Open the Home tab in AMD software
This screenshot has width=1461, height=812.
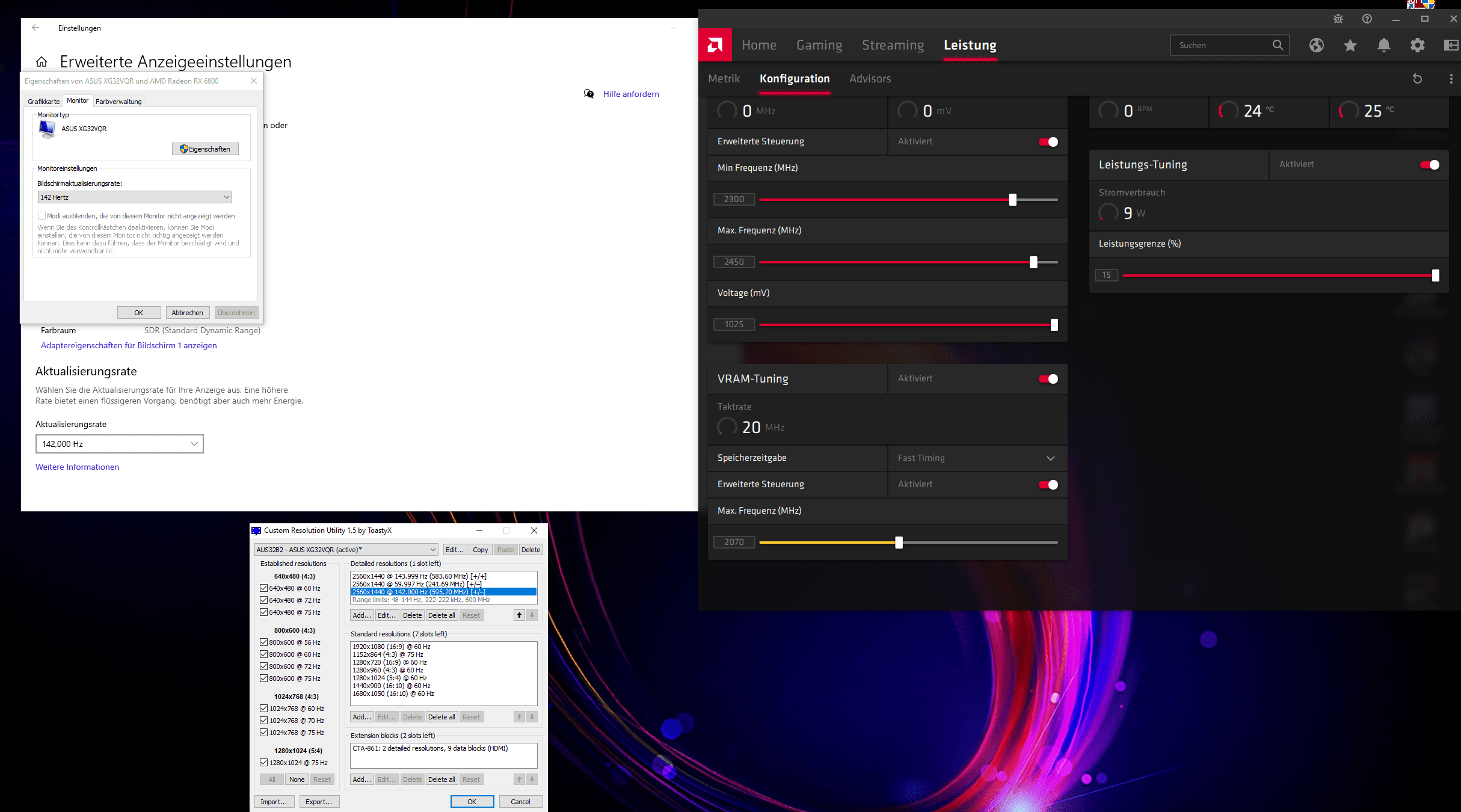click(x=759, y=45)
